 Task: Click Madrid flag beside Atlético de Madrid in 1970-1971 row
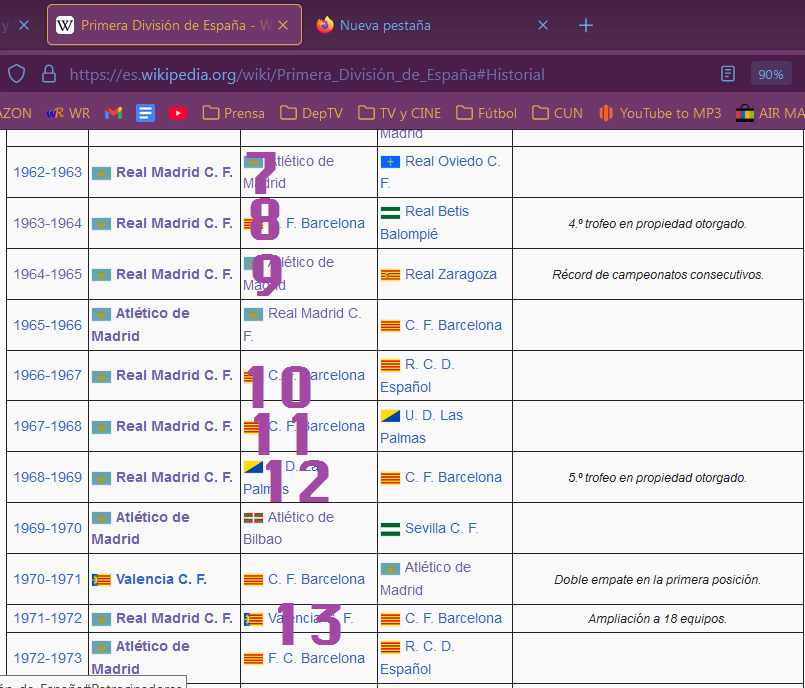(390, 568)
